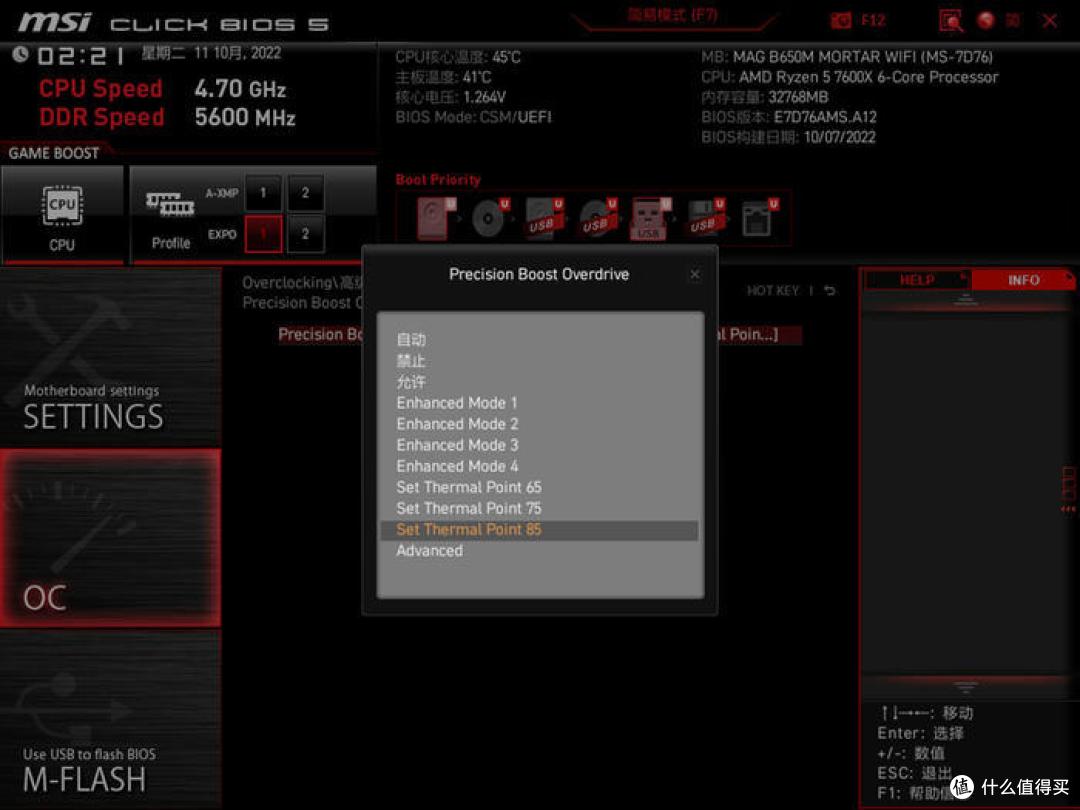Toggle A-XMP profile 1
The height and width of the screenshot is (810, 1080).
pos(262,193)
